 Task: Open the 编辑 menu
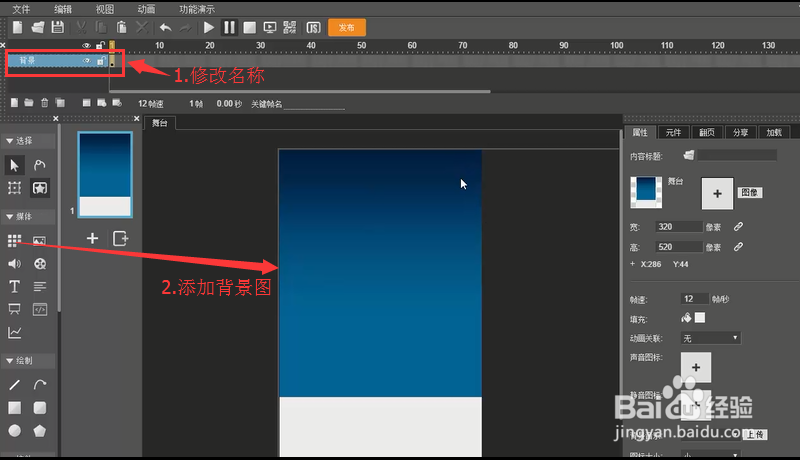point(63,9)
